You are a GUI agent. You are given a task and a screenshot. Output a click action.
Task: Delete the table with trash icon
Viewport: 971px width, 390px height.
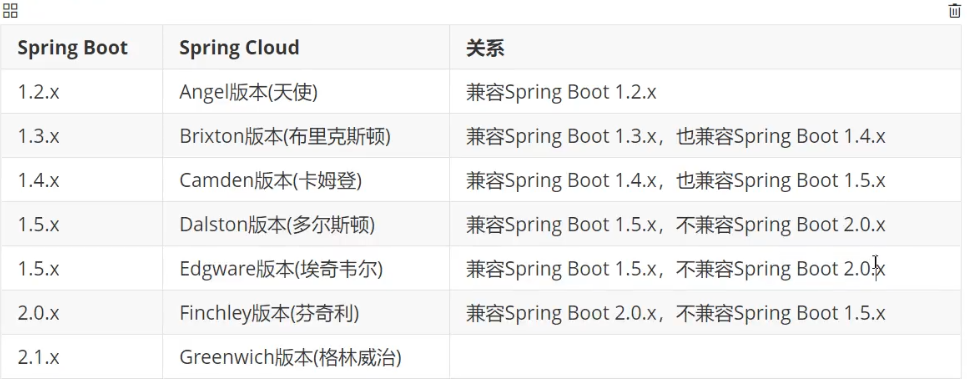(x=954, y=11)
